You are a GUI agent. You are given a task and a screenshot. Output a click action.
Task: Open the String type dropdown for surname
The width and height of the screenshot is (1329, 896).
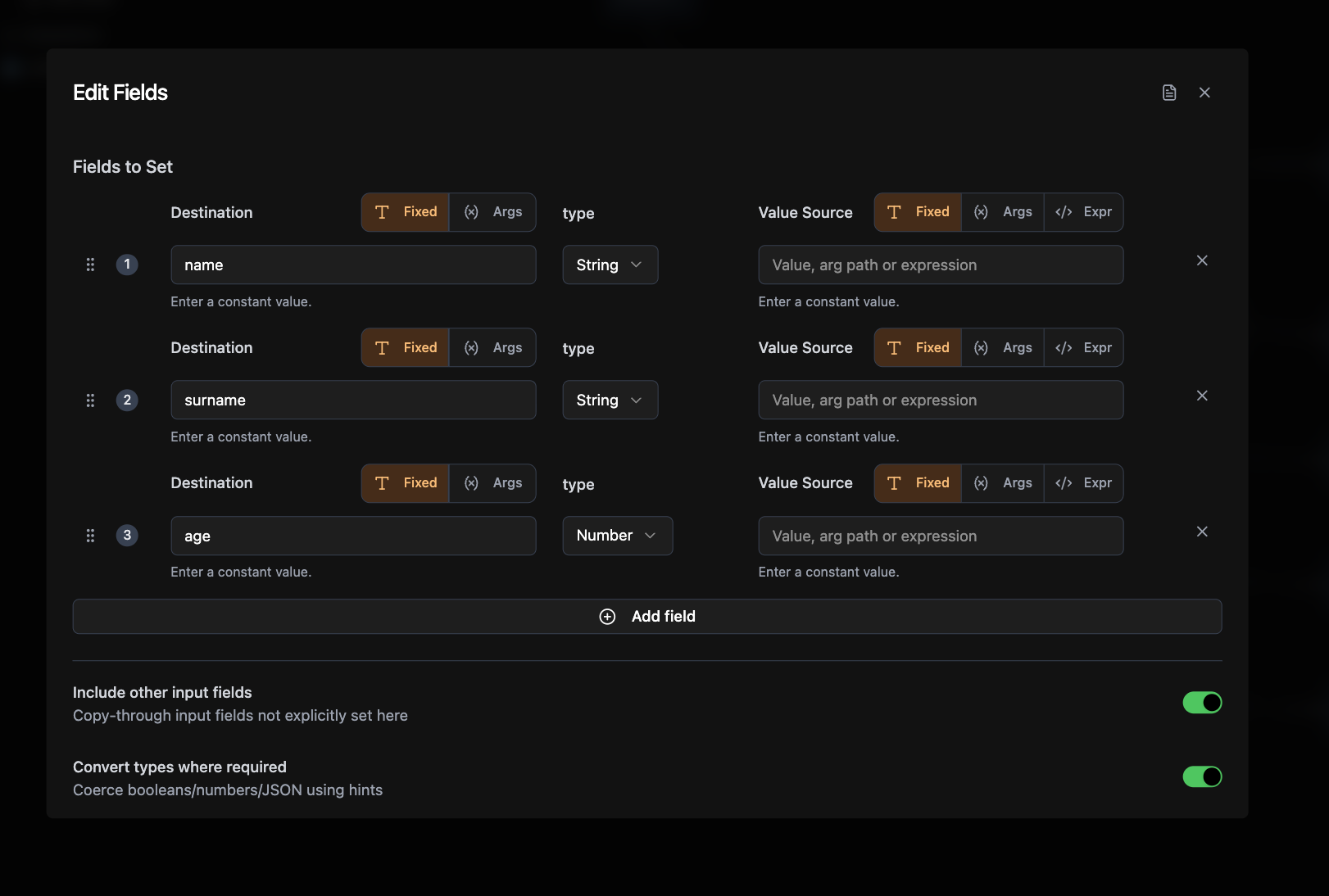click(x=610, y=400)
